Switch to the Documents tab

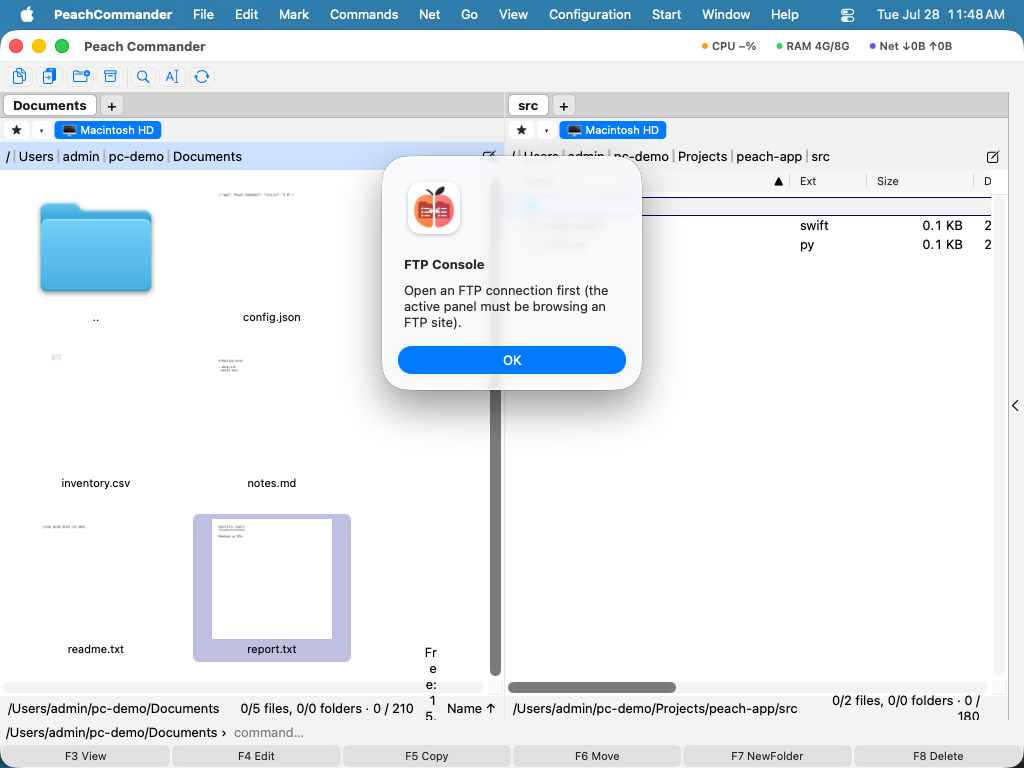pyautogui.click(x=50, y=105)
